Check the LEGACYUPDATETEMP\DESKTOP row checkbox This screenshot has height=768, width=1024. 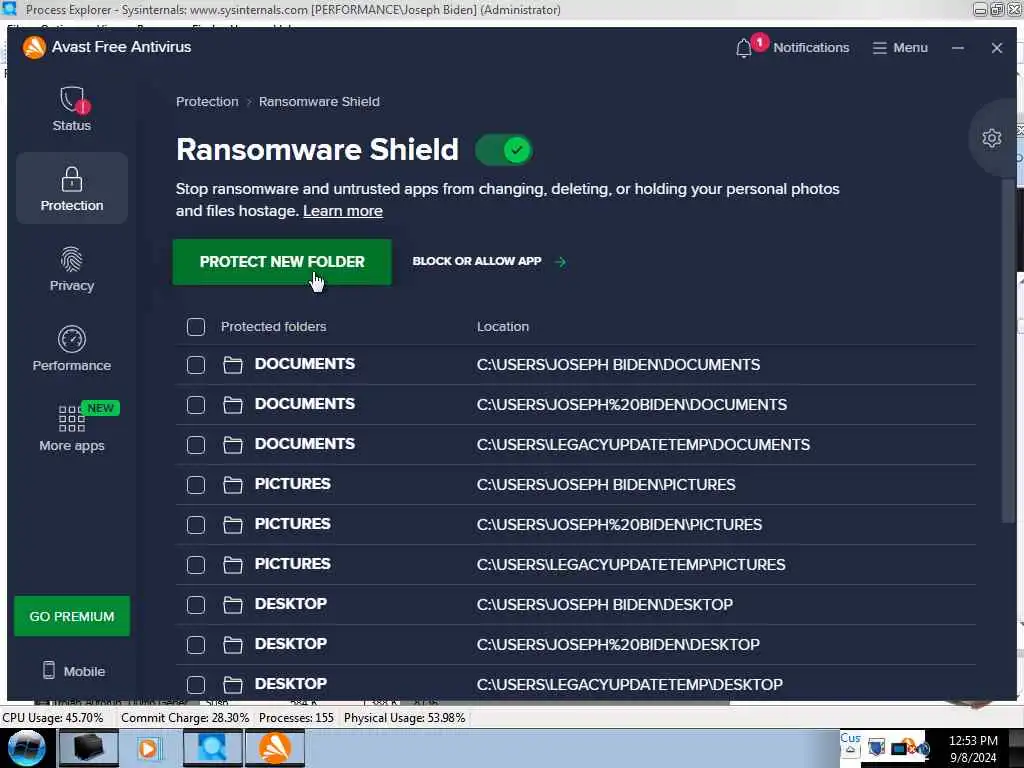(196, 684)
